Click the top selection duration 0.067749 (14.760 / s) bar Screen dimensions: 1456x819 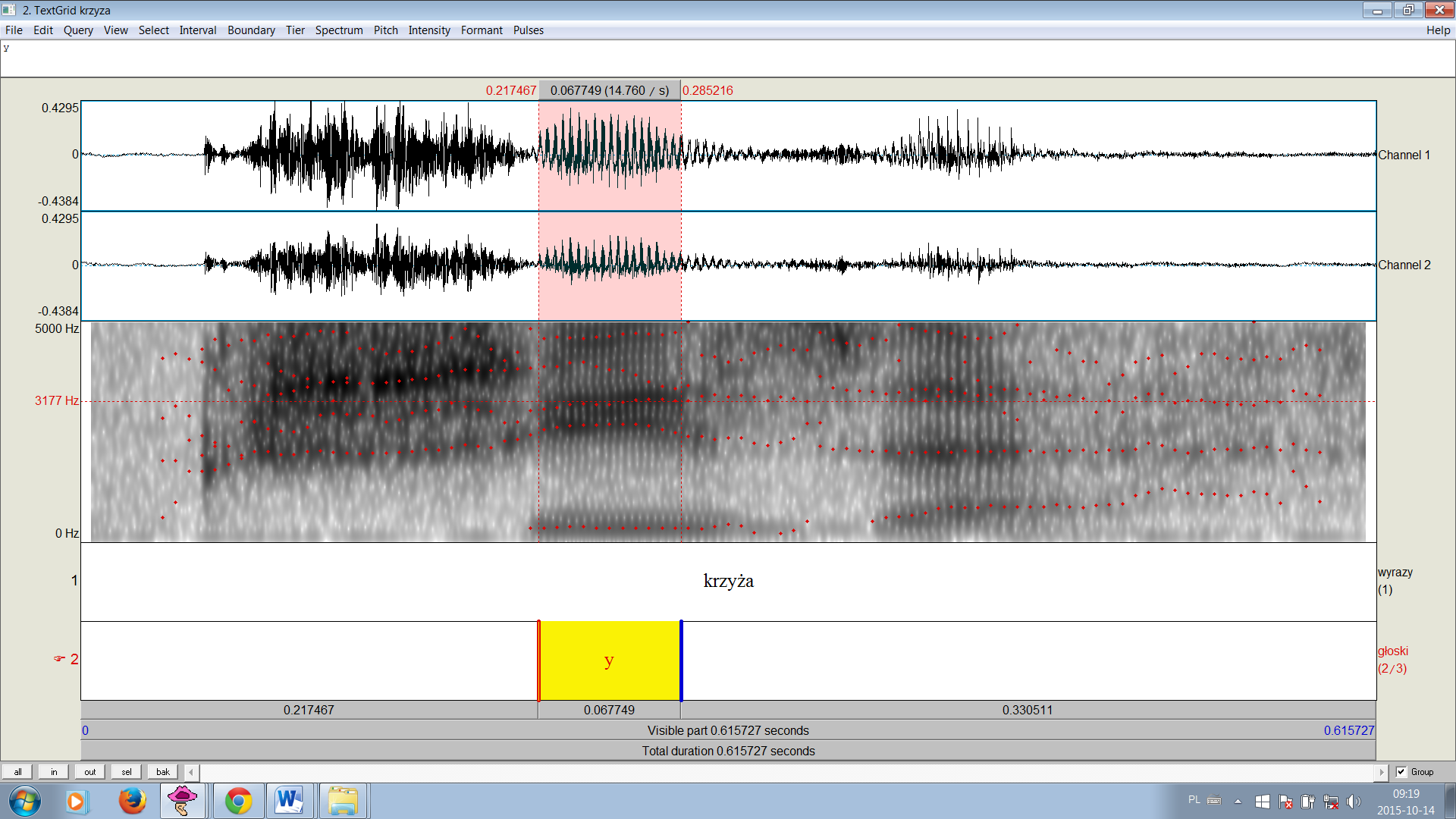point(610,90)
